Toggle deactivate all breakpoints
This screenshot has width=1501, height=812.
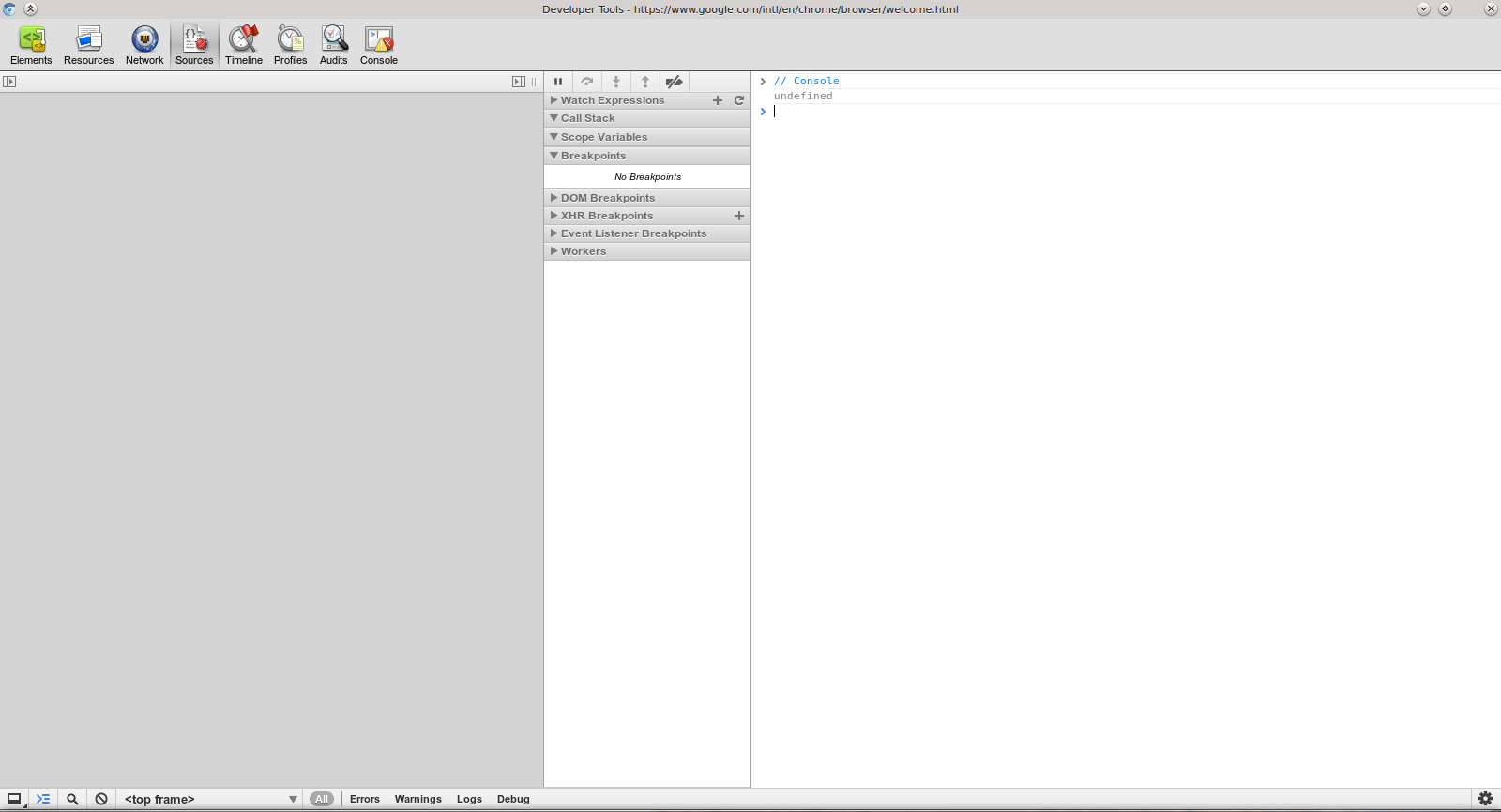coord(674,82)
